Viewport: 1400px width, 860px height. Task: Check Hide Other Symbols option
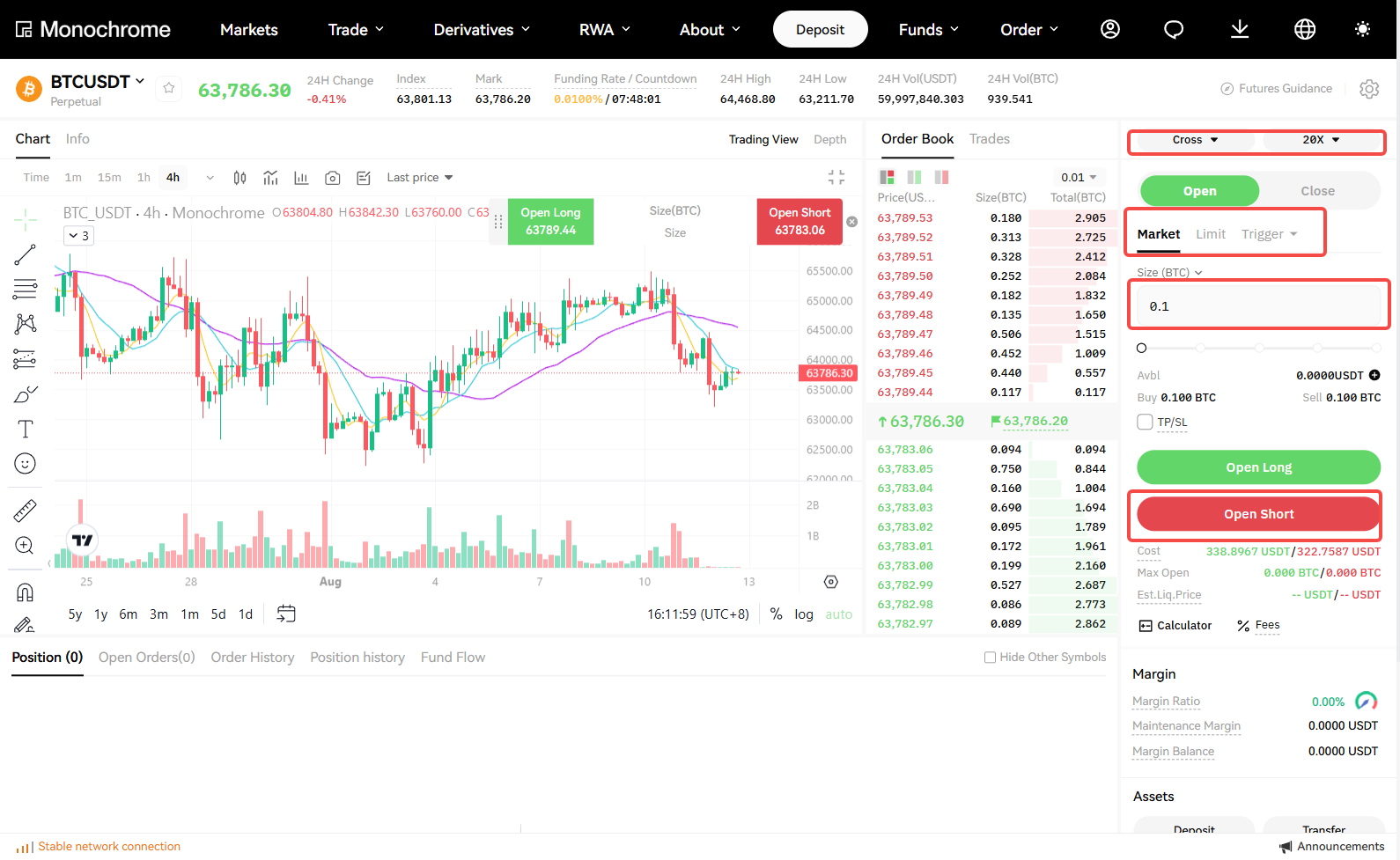tap(990, 657)
